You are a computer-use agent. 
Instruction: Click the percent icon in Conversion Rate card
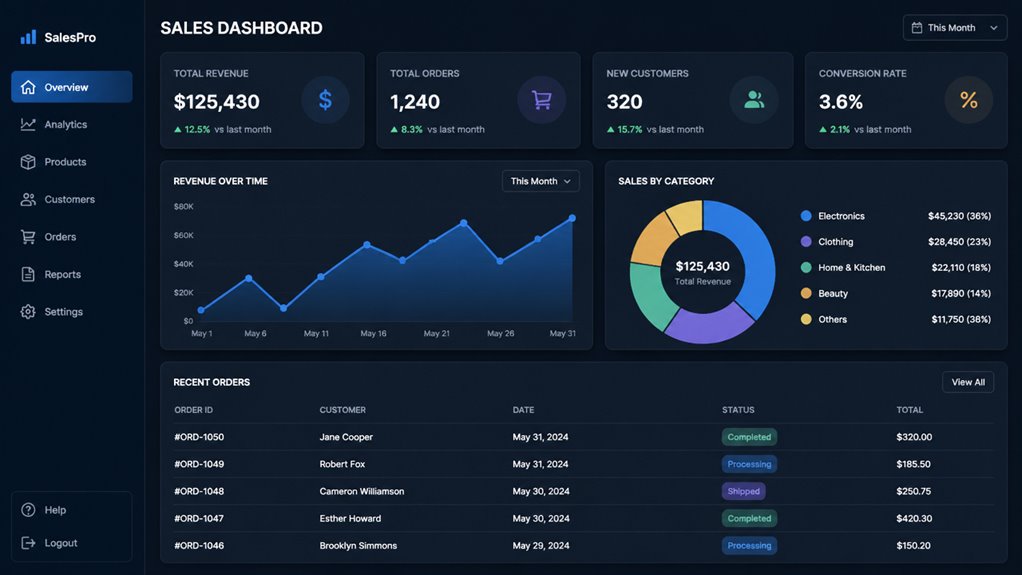969,100
